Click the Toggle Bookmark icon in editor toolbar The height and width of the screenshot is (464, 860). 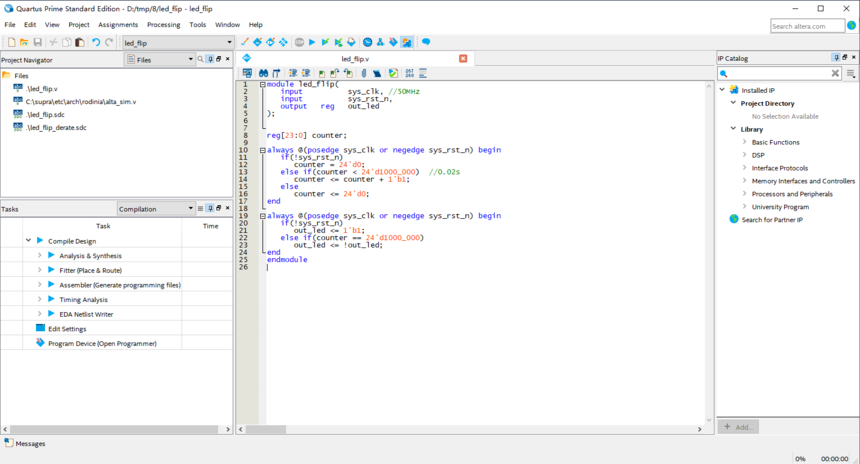pyautogui.click(x=321, y=73)
